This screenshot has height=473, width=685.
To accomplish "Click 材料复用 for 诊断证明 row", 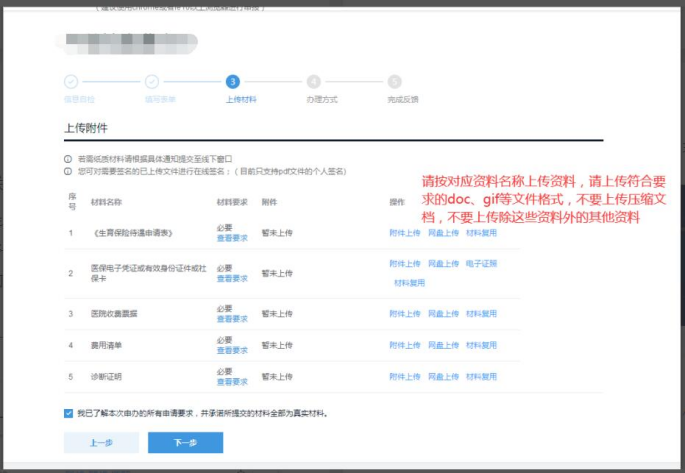I will point(481,377).
